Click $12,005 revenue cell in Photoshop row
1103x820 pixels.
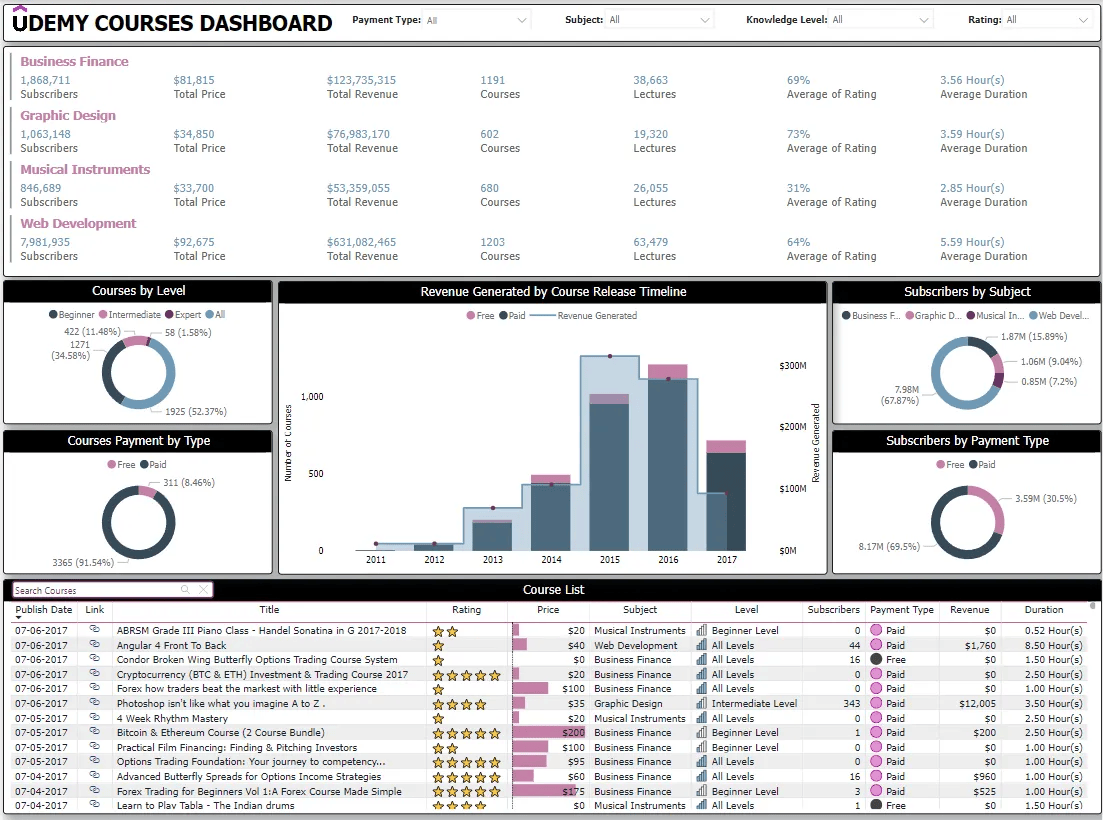click(978, 703)
